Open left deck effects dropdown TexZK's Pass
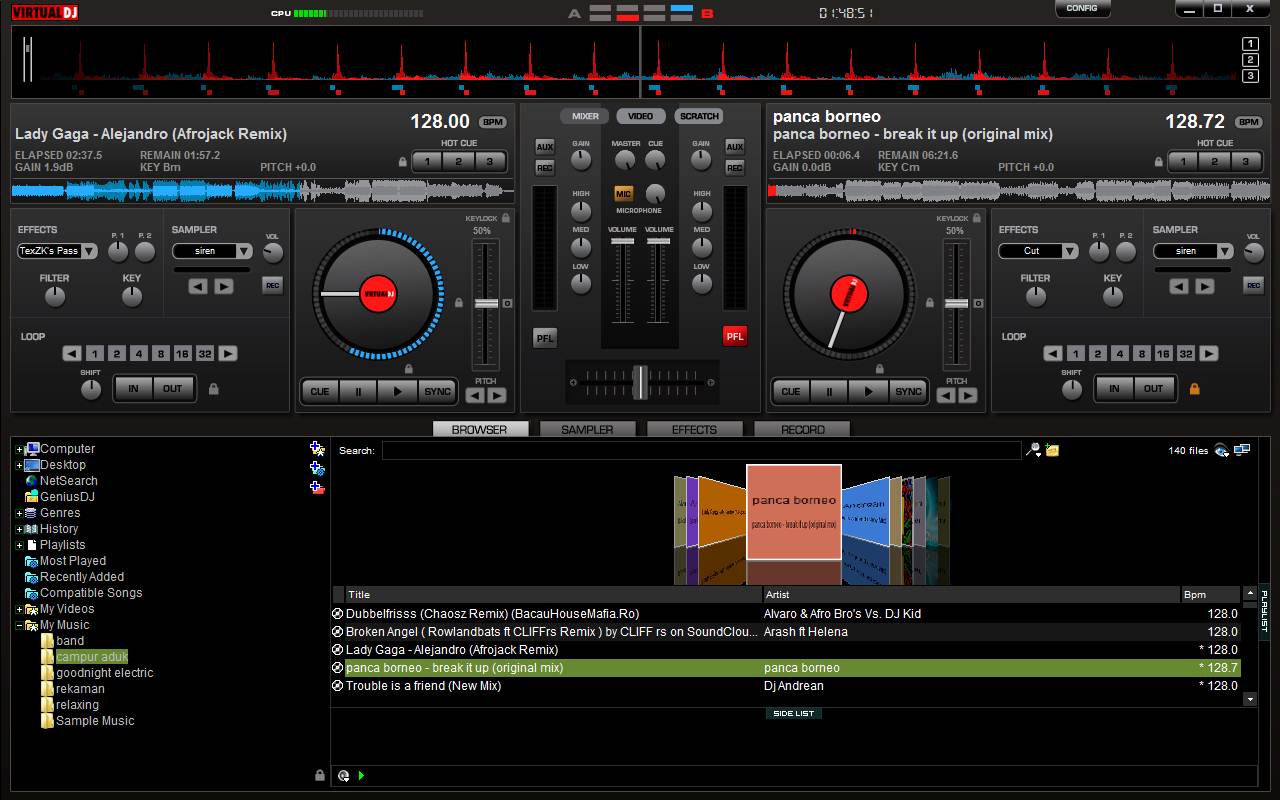The width and height of the screenshot is (1280, 800). click(x=58, y=251)
